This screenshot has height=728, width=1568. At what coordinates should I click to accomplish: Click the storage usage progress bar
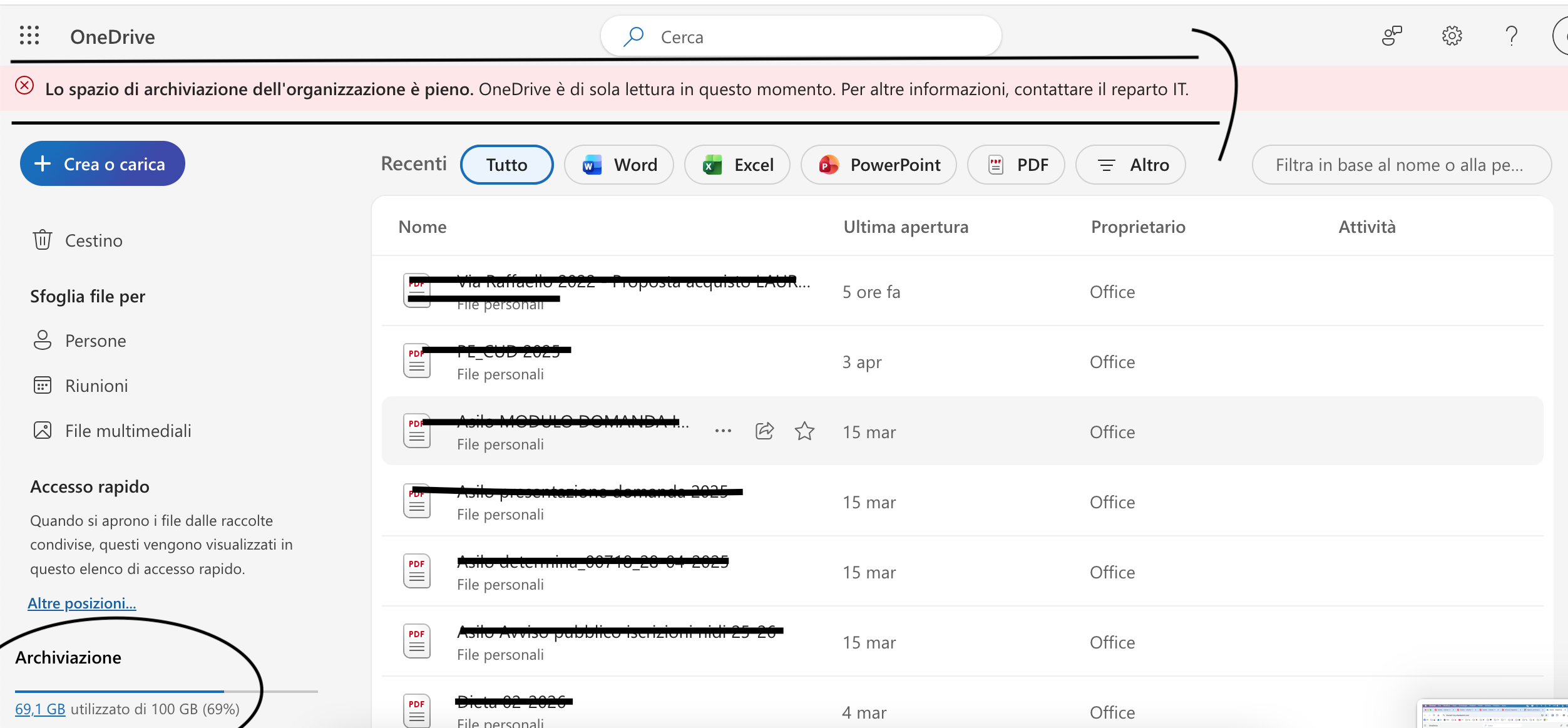[167, 691]
